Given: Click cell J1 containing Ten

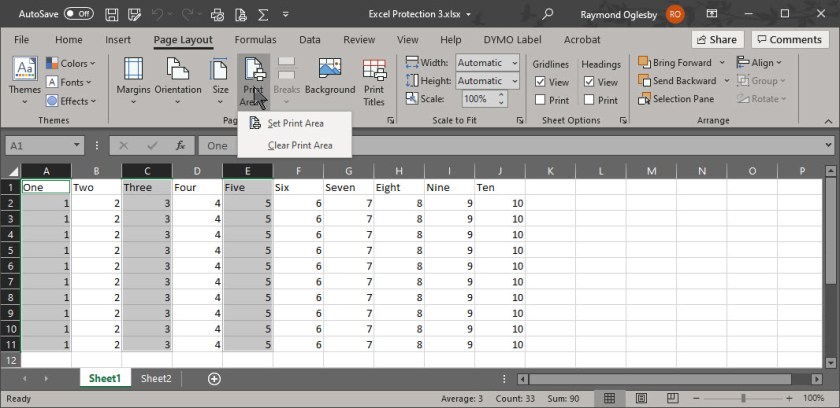Looking at the screenshot, I should 500,187.
